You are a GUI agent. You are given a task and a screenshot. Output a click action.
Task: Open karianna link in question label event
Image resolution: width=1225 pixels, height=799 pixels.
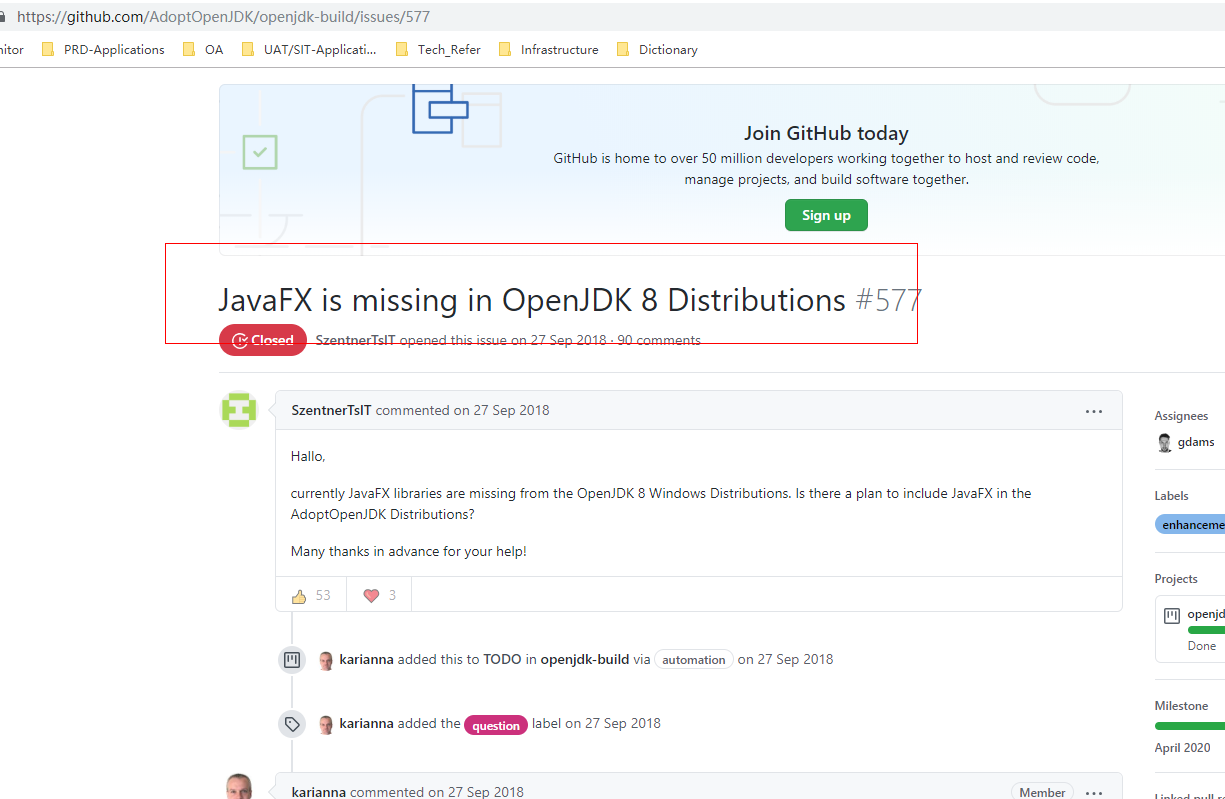[x=366, y=723]
